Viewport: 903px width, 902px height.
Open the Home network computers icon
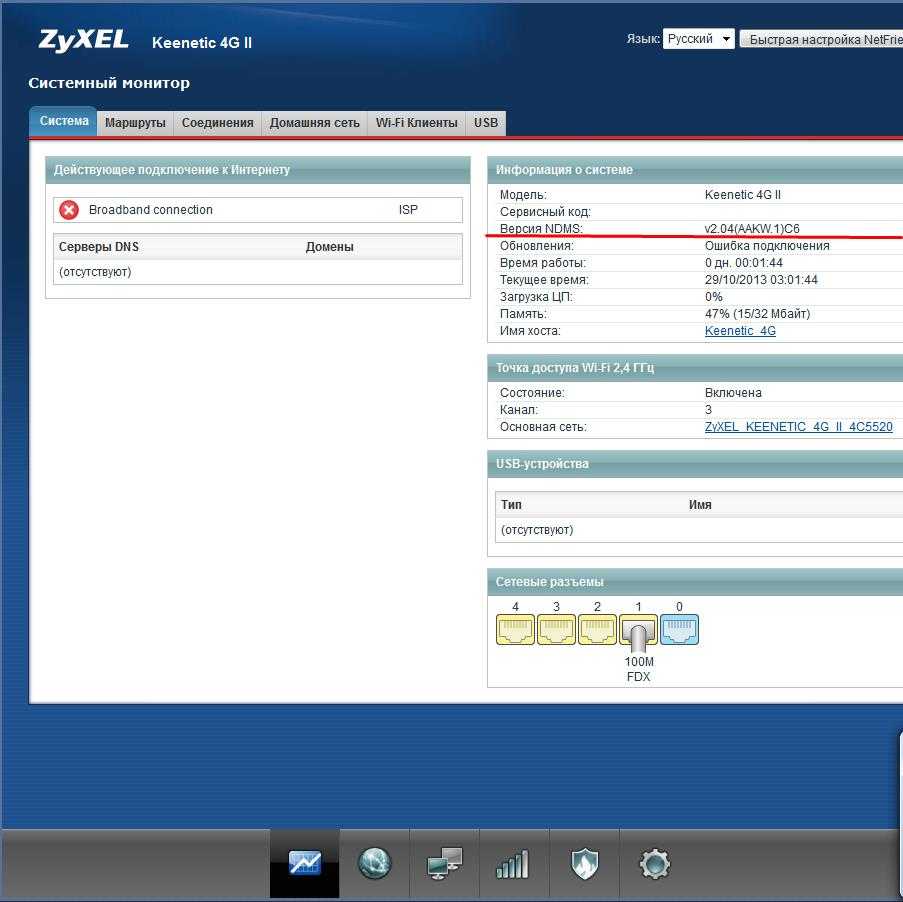[444, 863]
